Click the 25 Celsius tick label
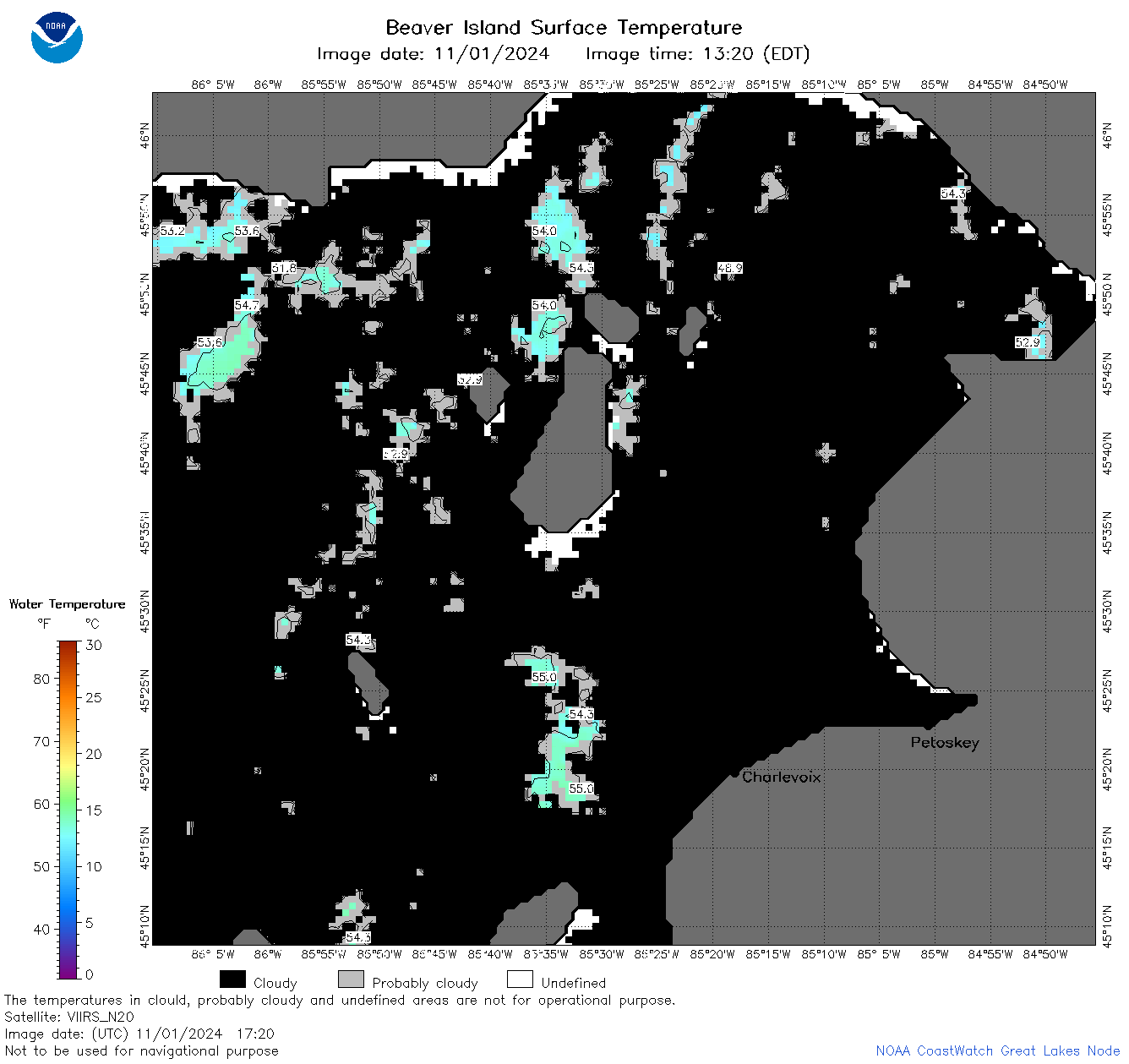Image resolution: width=1129 pixels, height=1064 pixels. (94, 697)
